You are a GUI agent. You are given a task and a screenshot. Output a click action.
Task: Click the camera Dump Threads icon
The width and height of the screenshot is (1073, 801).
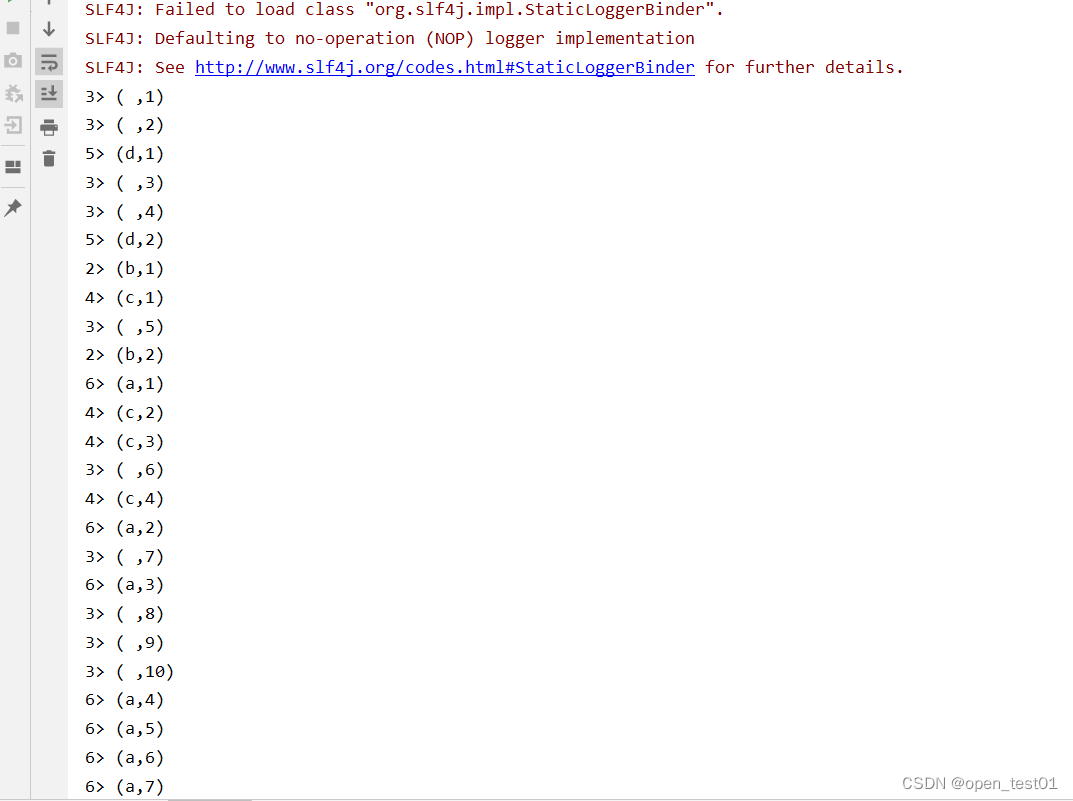click(x=13, y=60)
